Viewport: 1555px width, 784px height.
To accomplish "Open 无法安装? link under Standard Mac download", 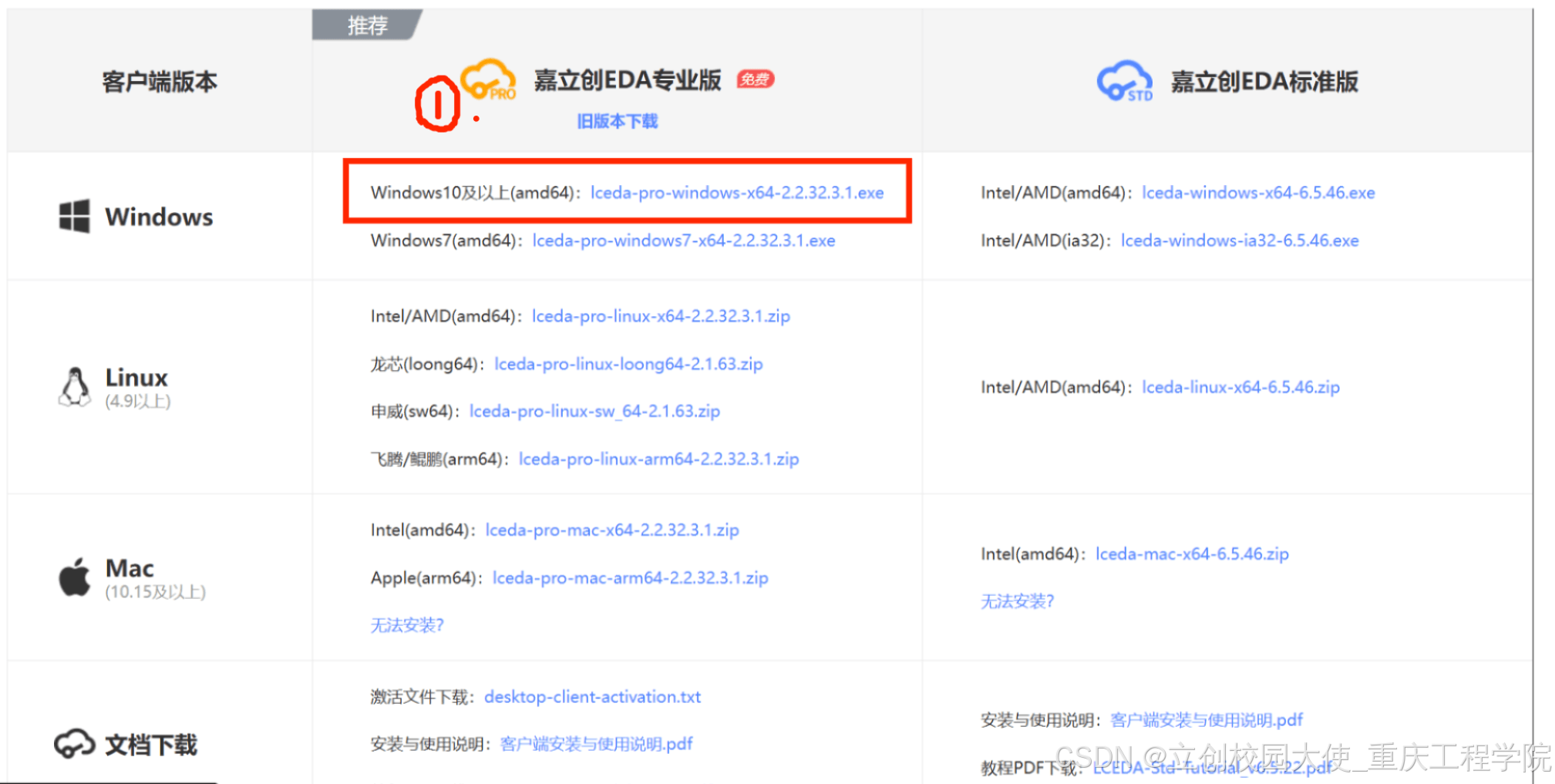I will [1017, 601].
